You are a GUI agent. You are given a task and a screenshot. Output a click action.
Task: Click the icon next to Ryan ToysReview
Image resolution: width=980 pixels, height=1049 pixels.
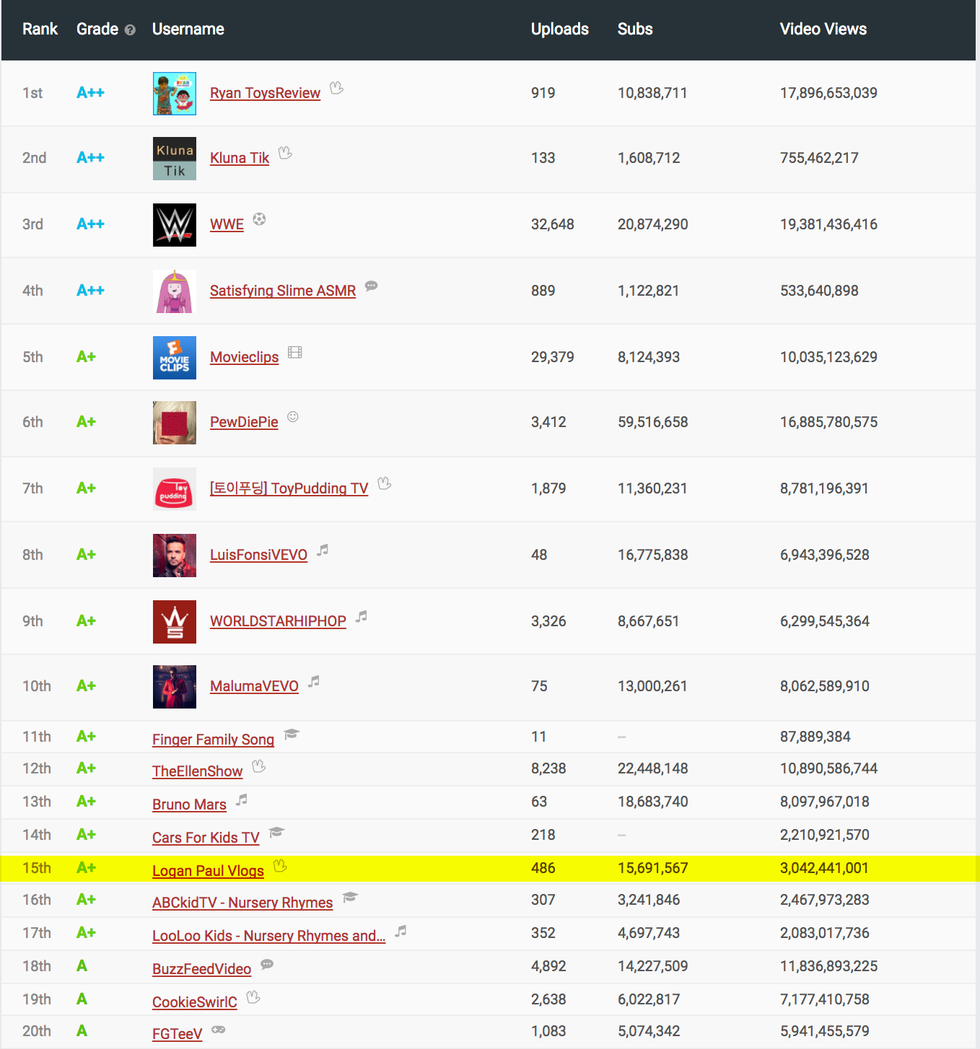337,88
